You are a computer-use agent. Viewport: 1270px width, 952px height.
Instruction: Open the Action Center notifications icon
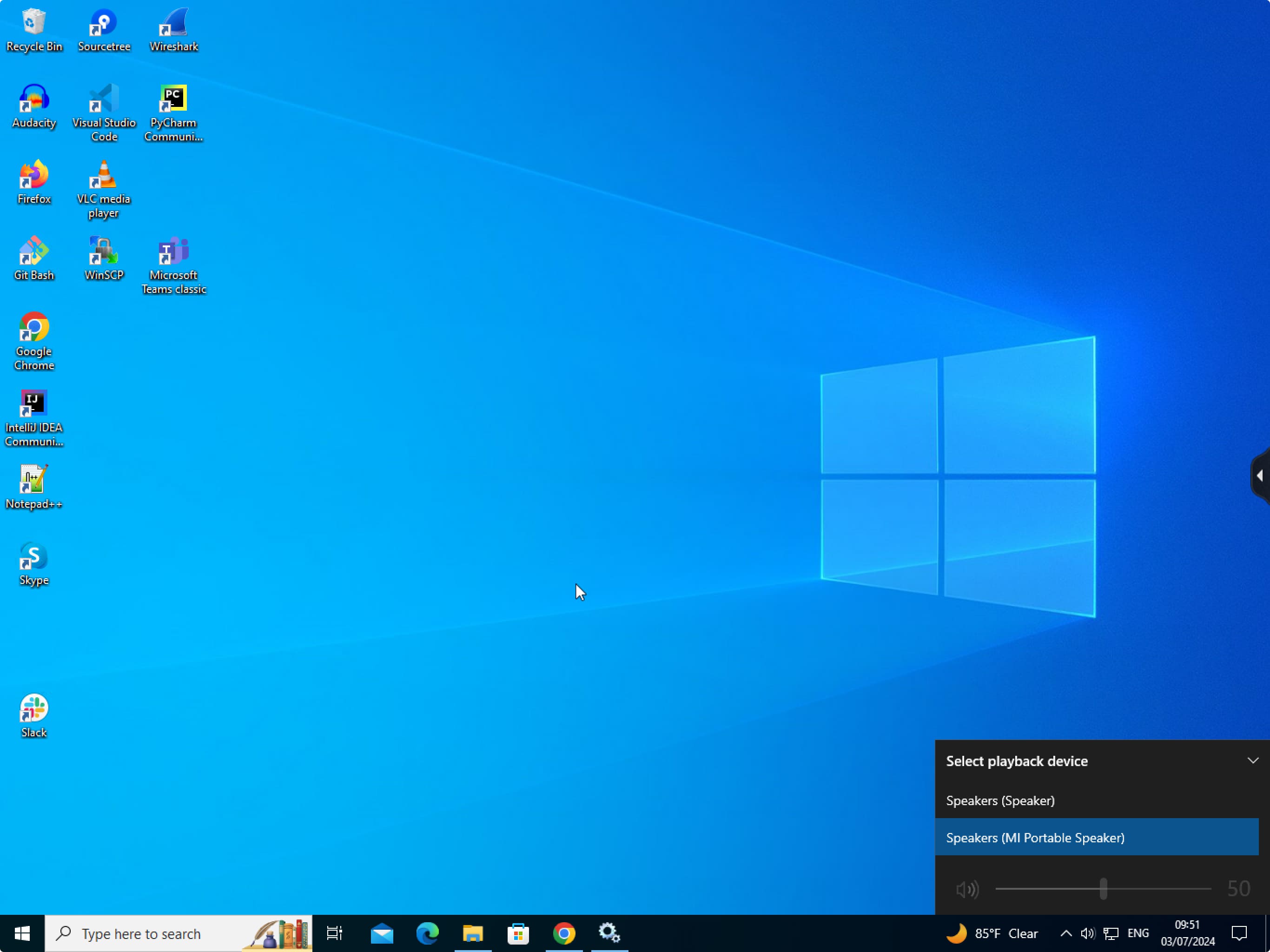pyautogui.click(x=1239, y=933)
